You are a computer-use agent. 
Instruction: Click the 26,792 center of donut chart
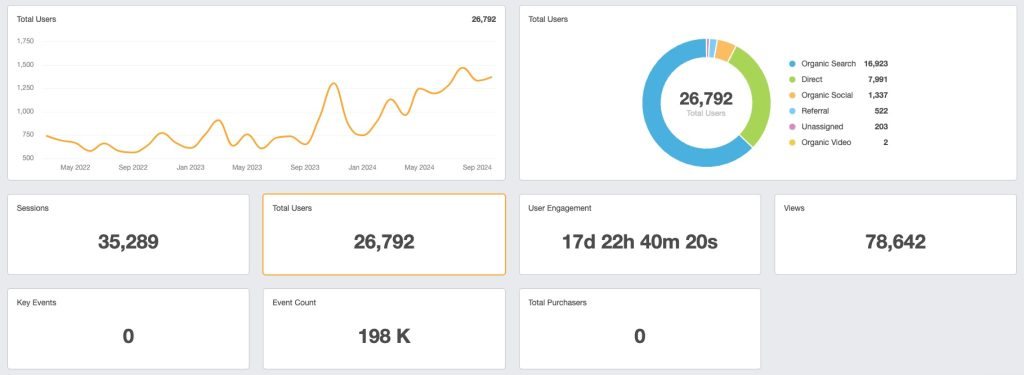tap(706, 99)
